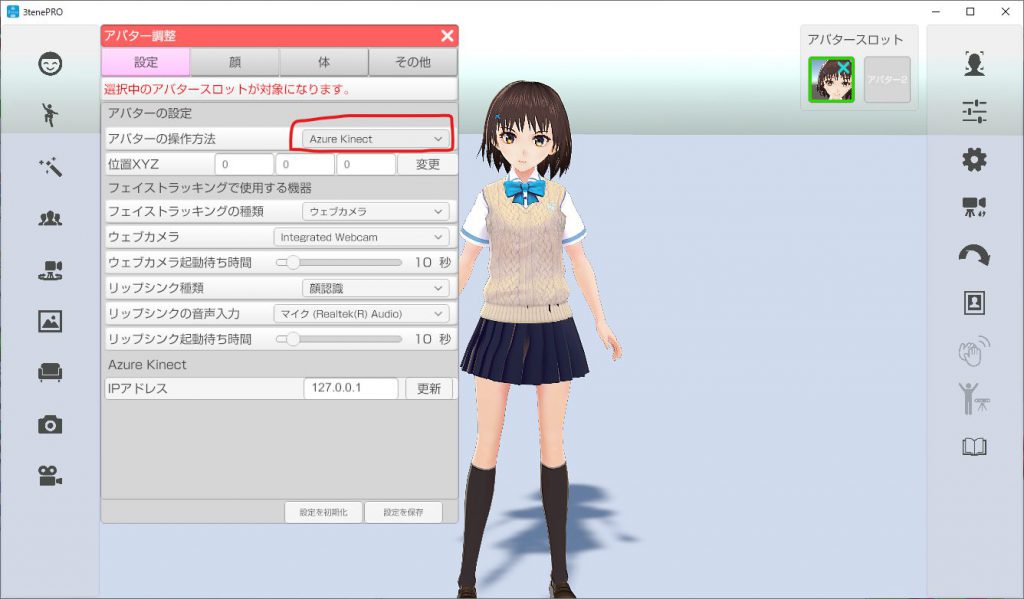Switch to the 体 tab
1024x599 pixels.
[324, 62]
